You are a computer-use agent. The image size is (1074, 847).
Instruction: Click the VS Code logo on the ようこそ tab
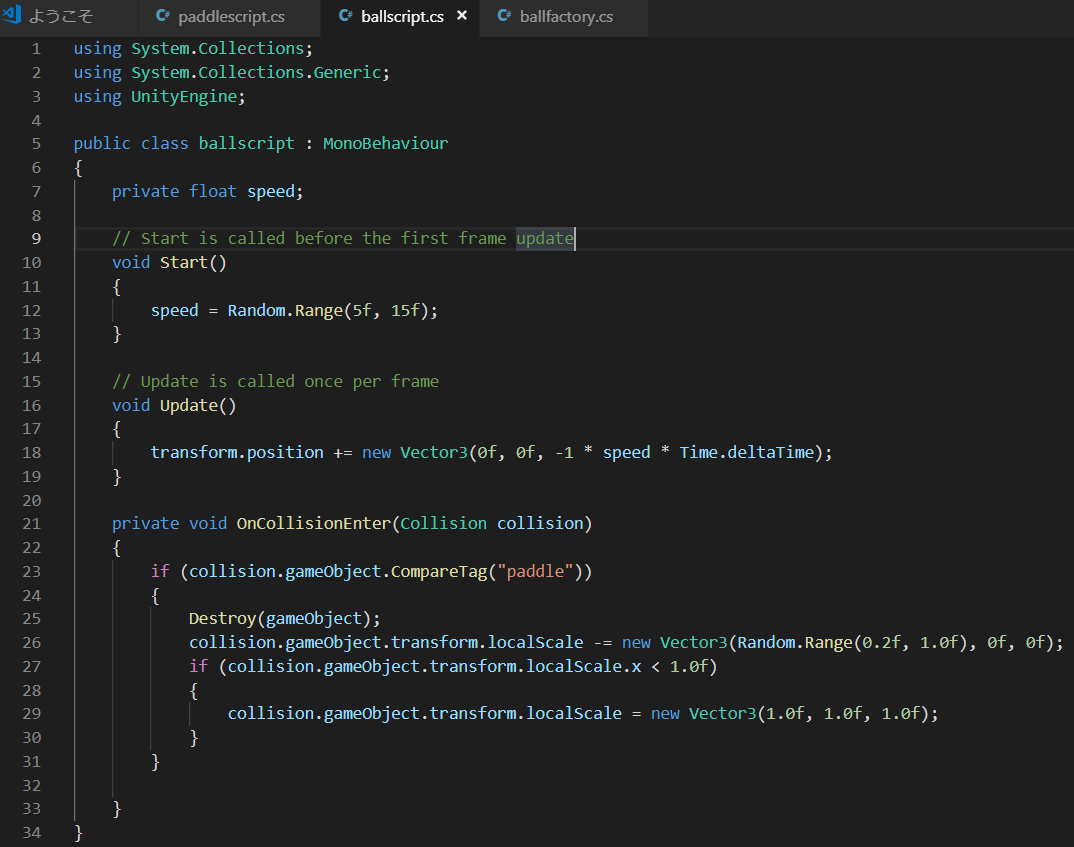pyautogui.click(x=11, y=16)
